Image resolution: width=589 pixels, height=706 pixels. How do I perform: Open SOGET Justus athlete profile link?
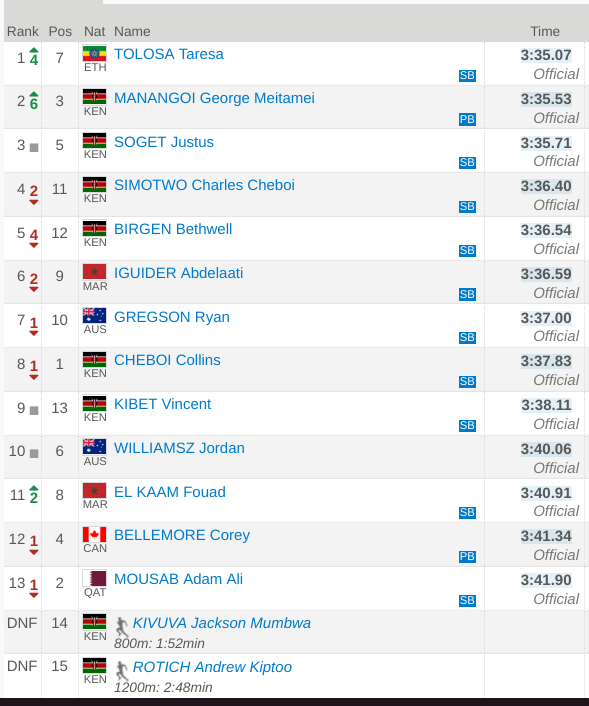tap(164, 142)
